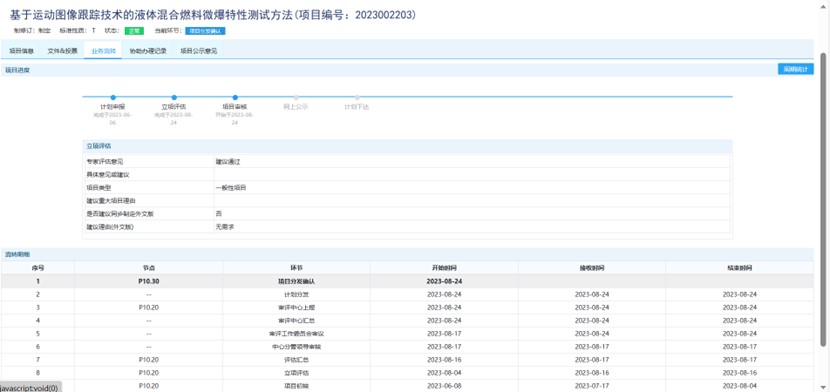830x392 pixels.
Task: Switch to the 项目公示意见 tab
Action: click(198, 51)
